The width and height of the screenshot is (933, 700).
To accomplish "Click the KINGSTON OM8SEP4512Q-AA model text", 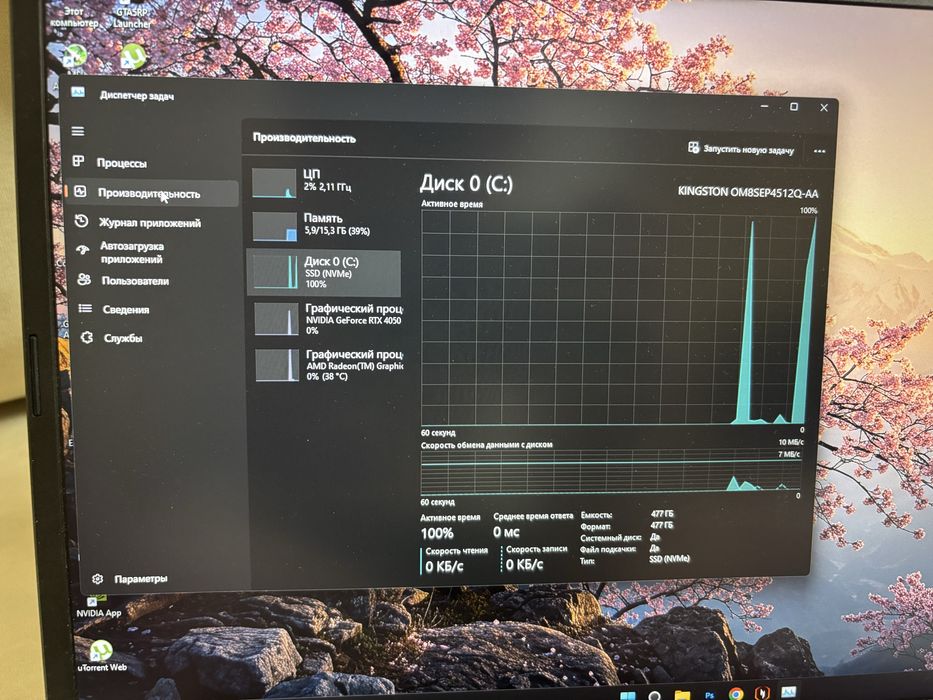I will [747, 193].
